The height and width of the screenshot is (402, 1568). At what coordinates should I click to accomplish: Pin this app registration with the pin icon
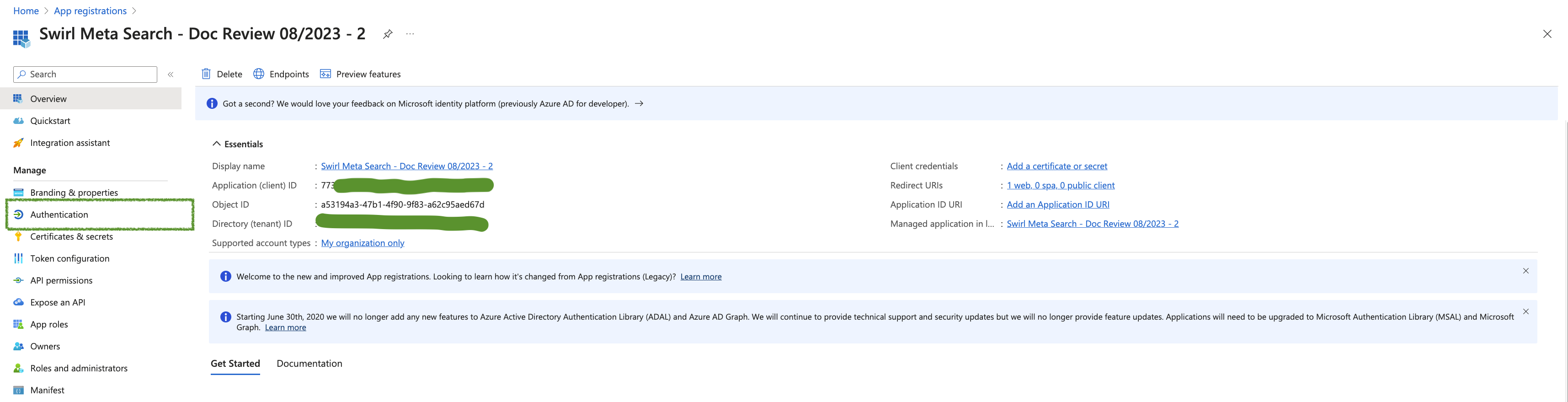(x=388, y=34)
